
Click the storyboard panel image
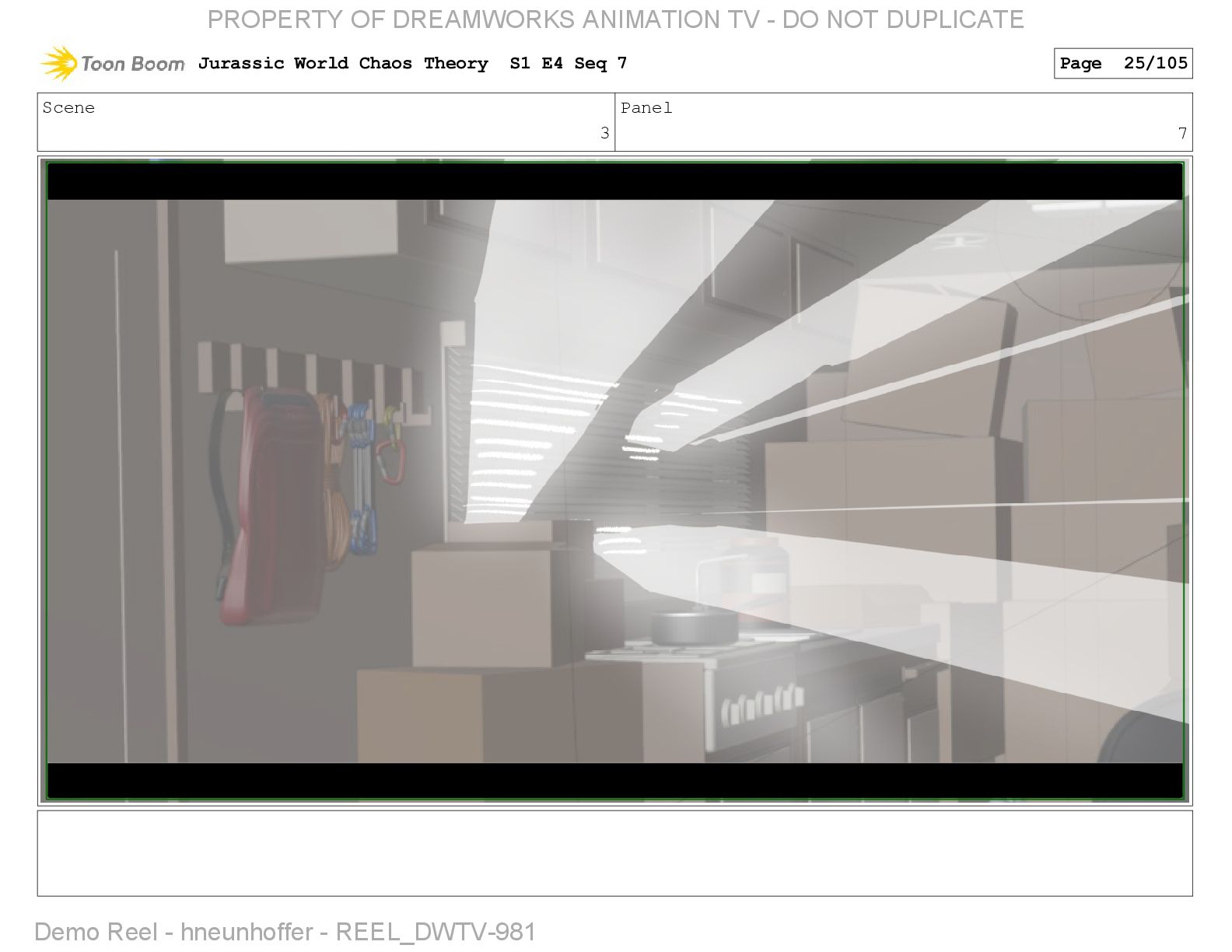coord(614,481)
